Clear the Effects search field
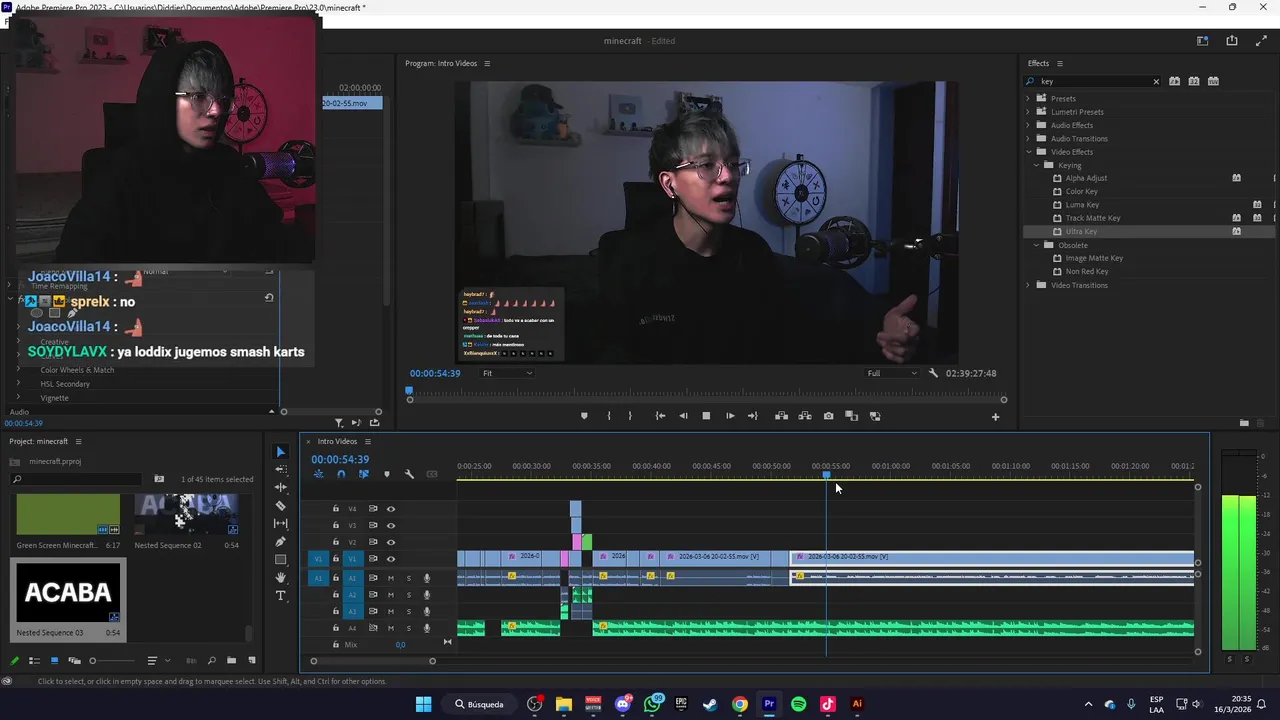This screenshot has height=720, width=1280. pos(1156,82)
